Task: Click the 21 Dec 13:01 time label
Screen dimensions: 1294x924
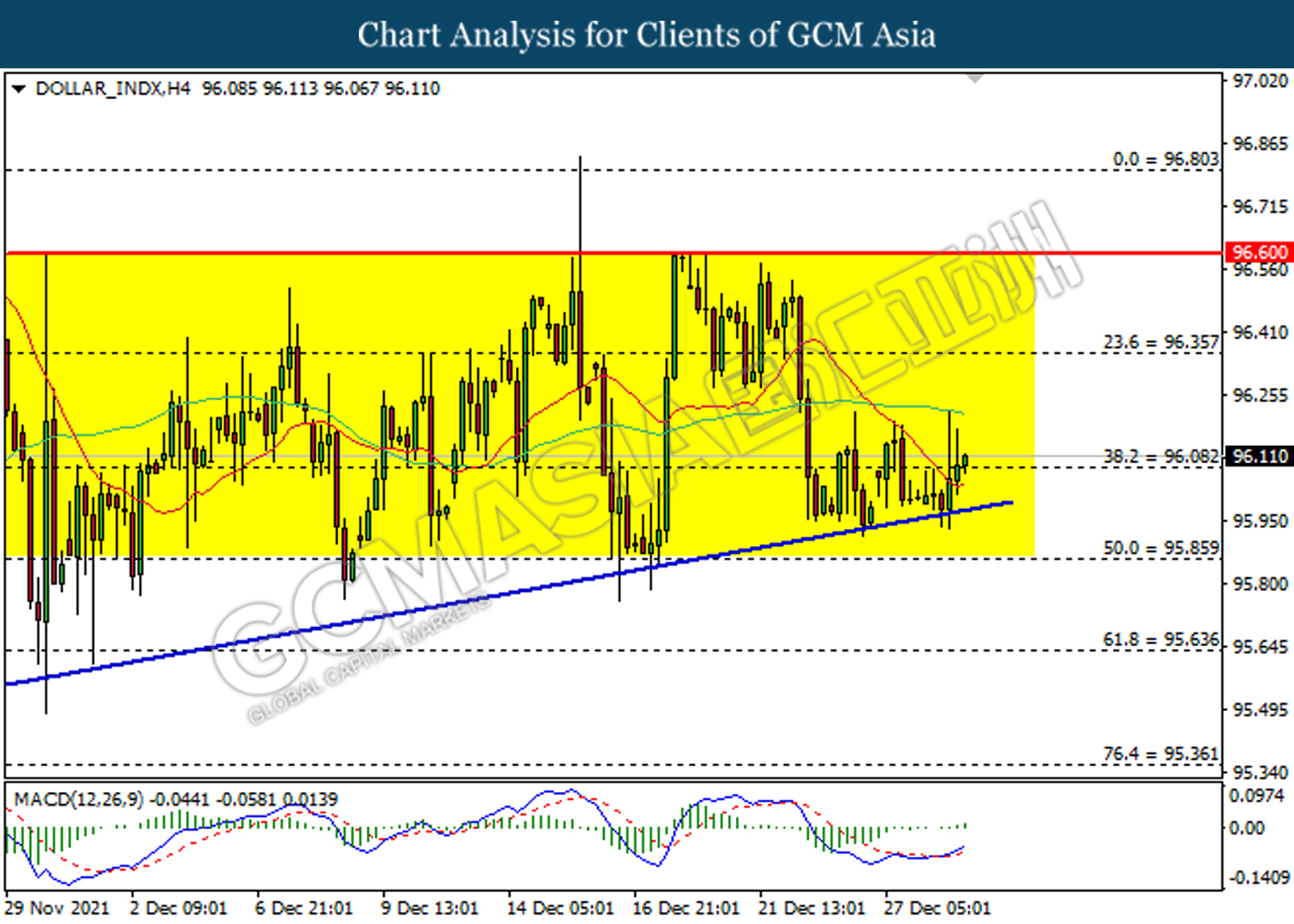Action: pos(811,908)
